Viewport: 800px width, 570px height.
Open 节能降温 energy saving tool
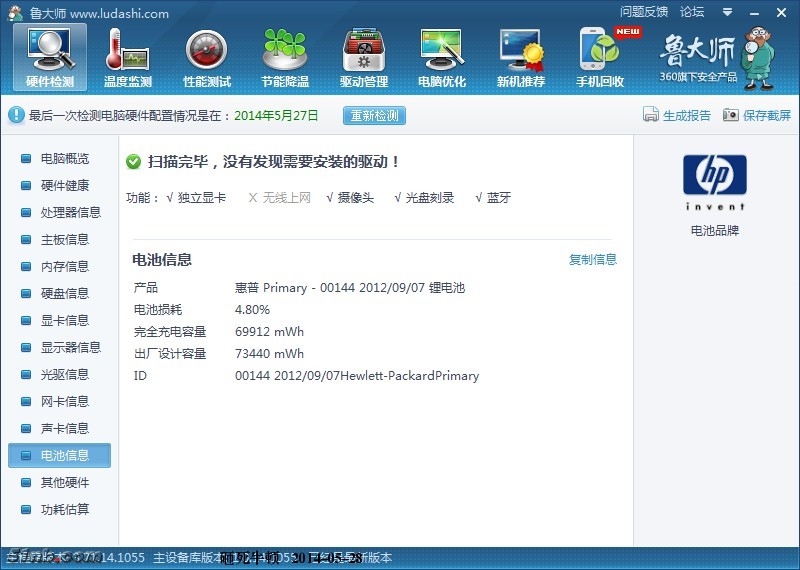click(285, 57)
